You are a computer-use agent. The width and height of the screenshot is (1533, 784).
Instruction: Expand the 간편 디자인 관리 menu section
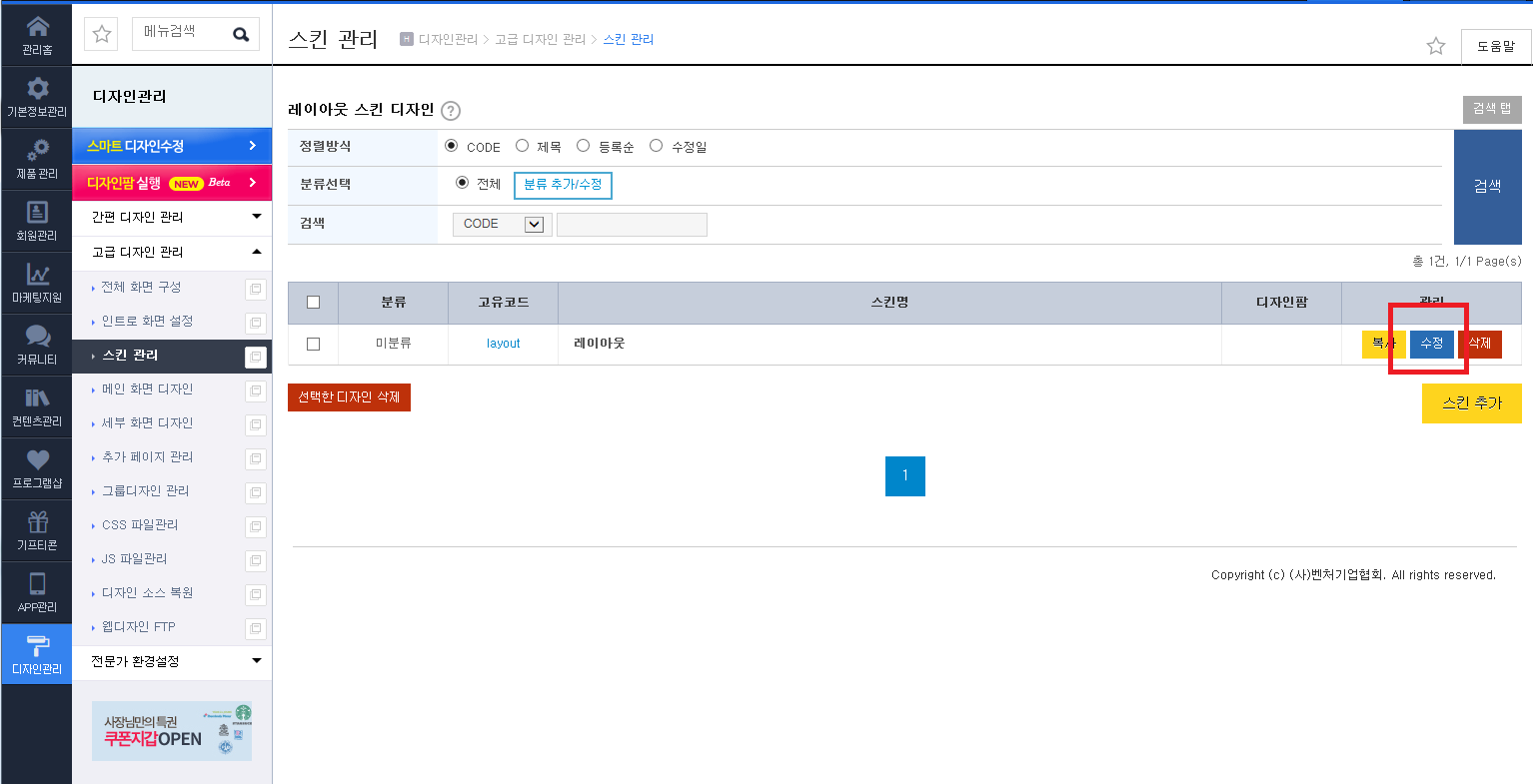pyautogui.click(x=172, y=217)
